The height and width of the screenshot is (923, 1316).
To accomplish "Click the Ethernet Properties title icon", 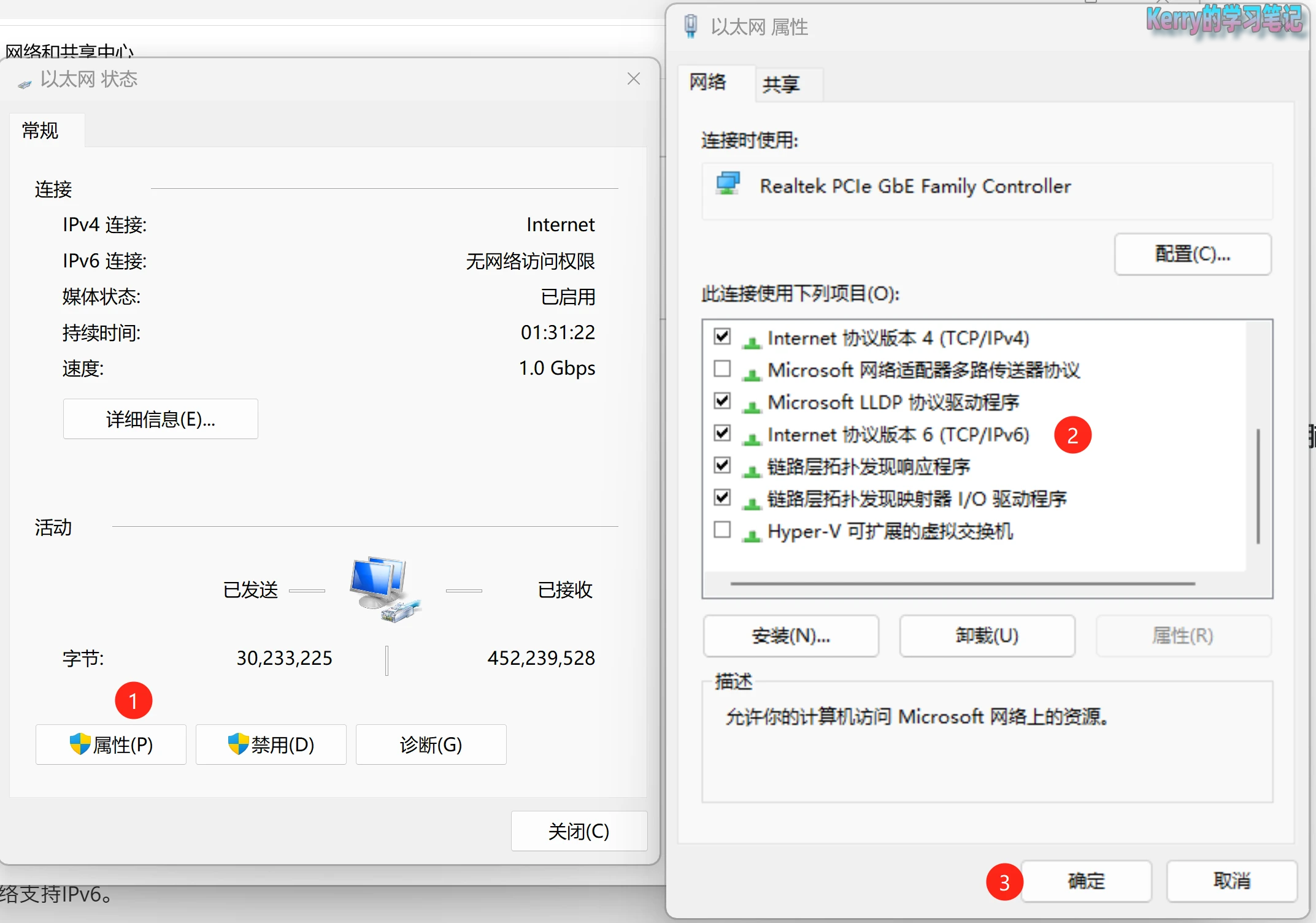I will [691, 26].
